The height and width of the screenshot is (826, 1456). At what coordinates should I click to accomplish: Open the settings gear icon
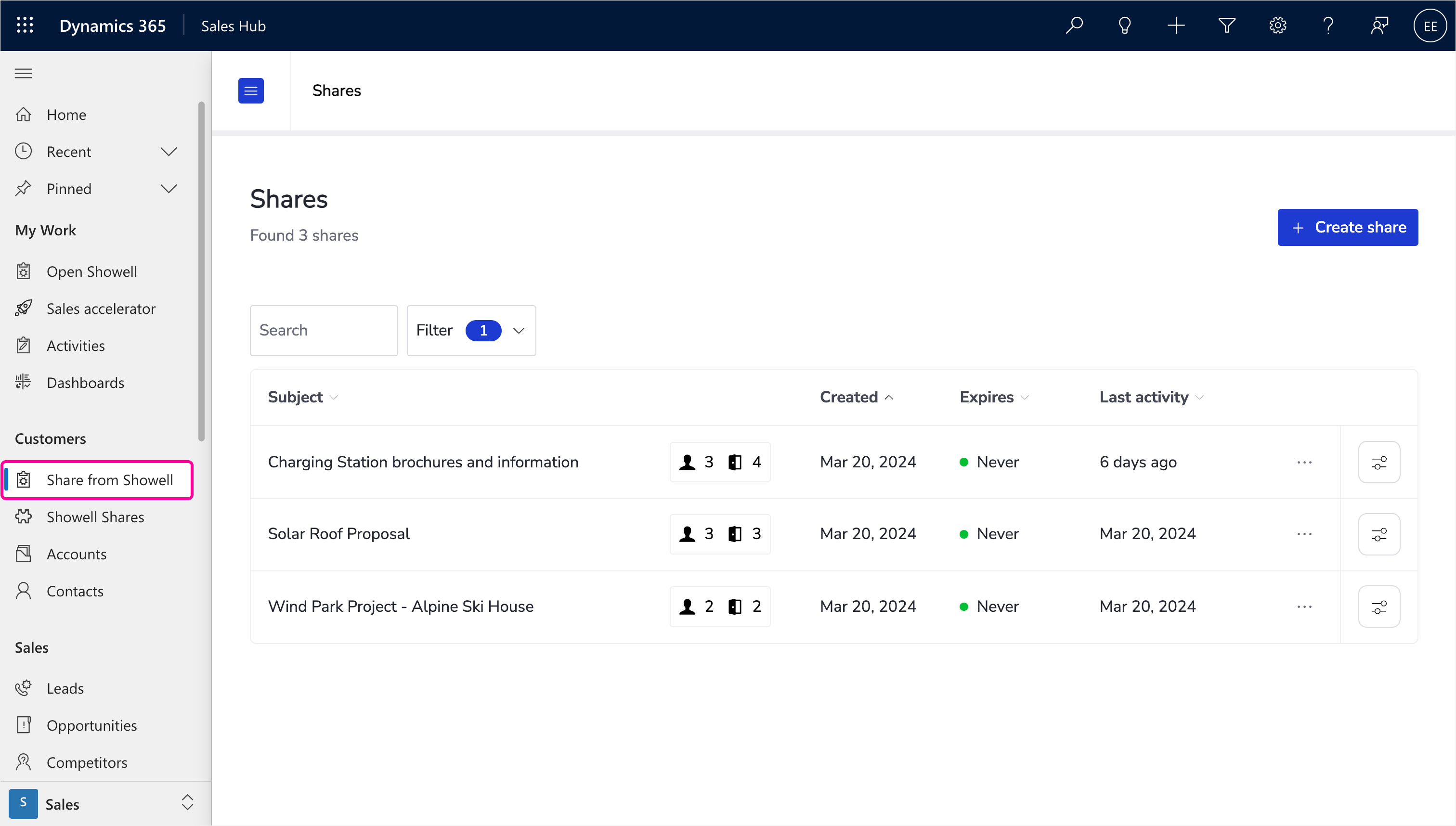[1277, 26]
